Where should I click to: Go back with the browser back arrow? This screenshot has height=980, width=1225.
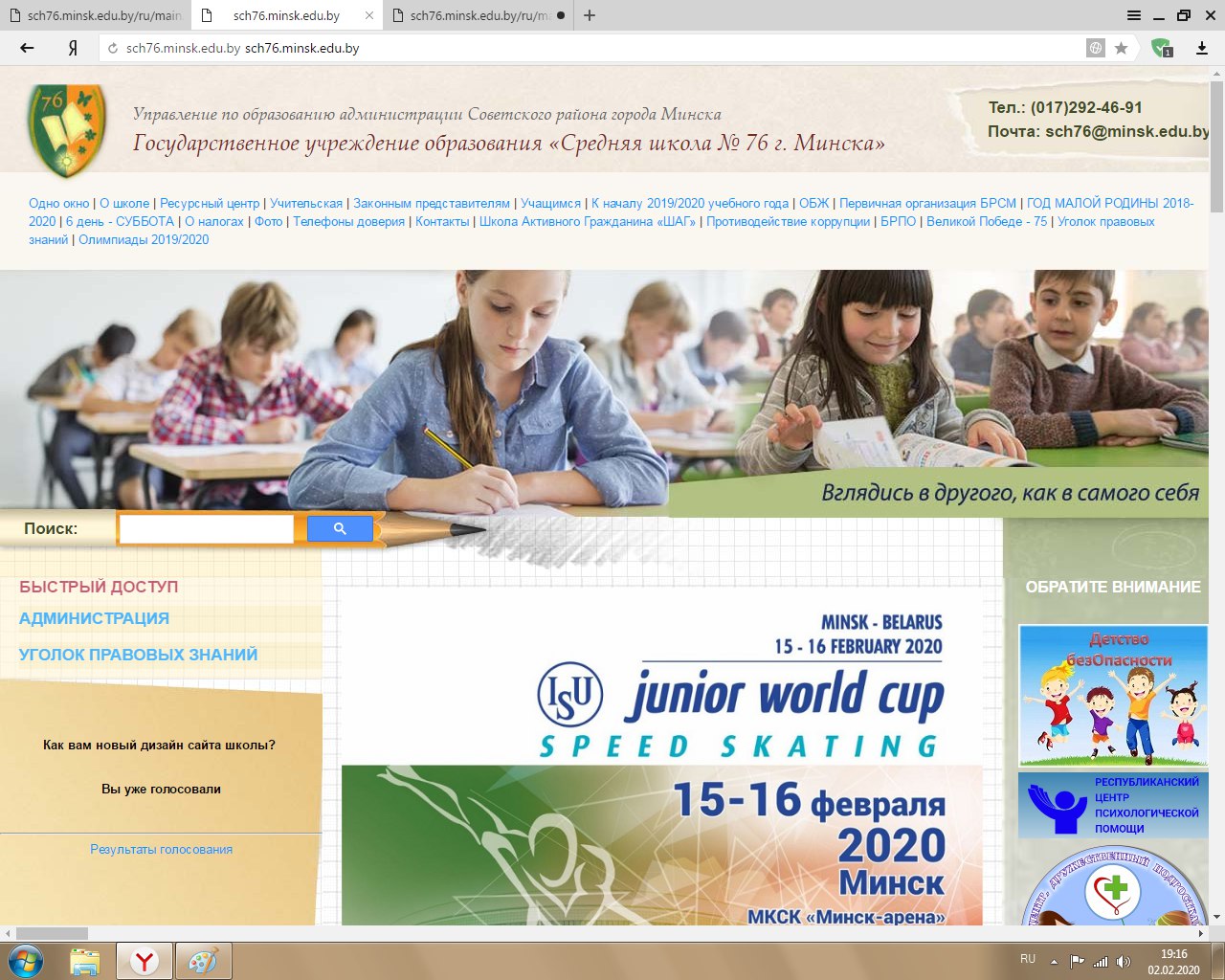click(27, 48)
